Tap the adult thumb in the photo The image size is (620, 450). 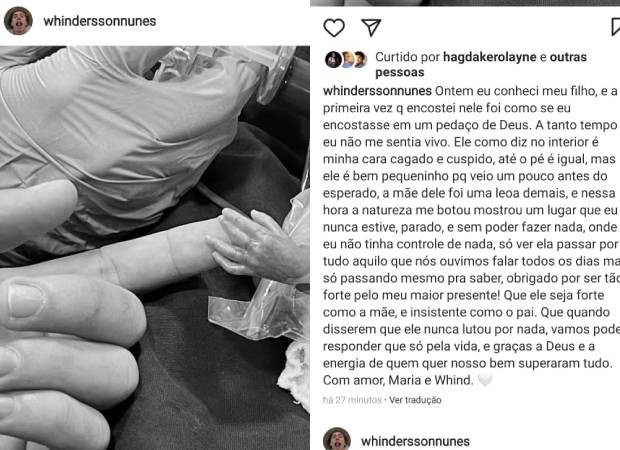tap(71, 304)
